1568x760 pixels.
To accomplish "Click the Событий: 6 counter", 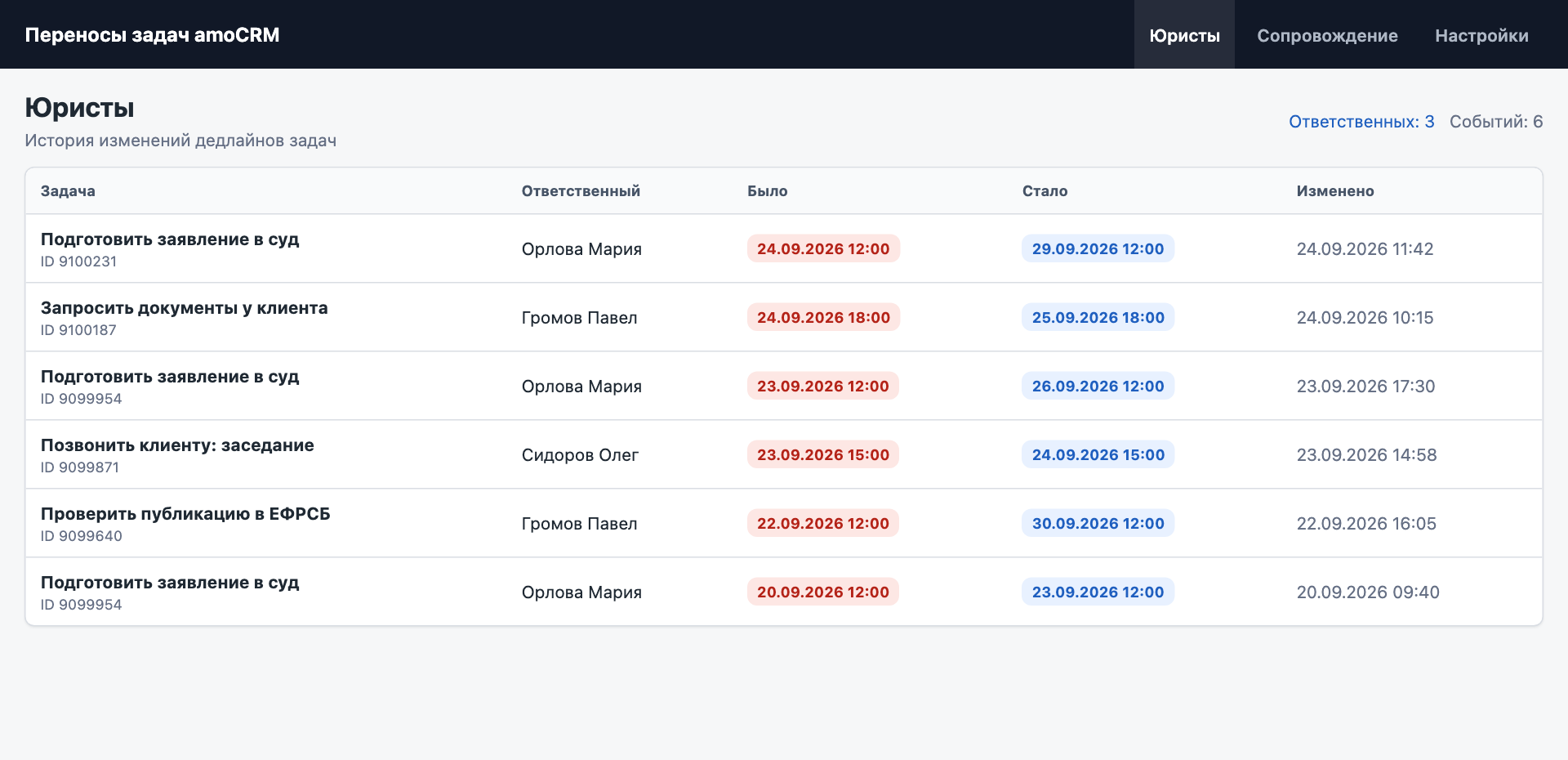I will pos(1496,122).
